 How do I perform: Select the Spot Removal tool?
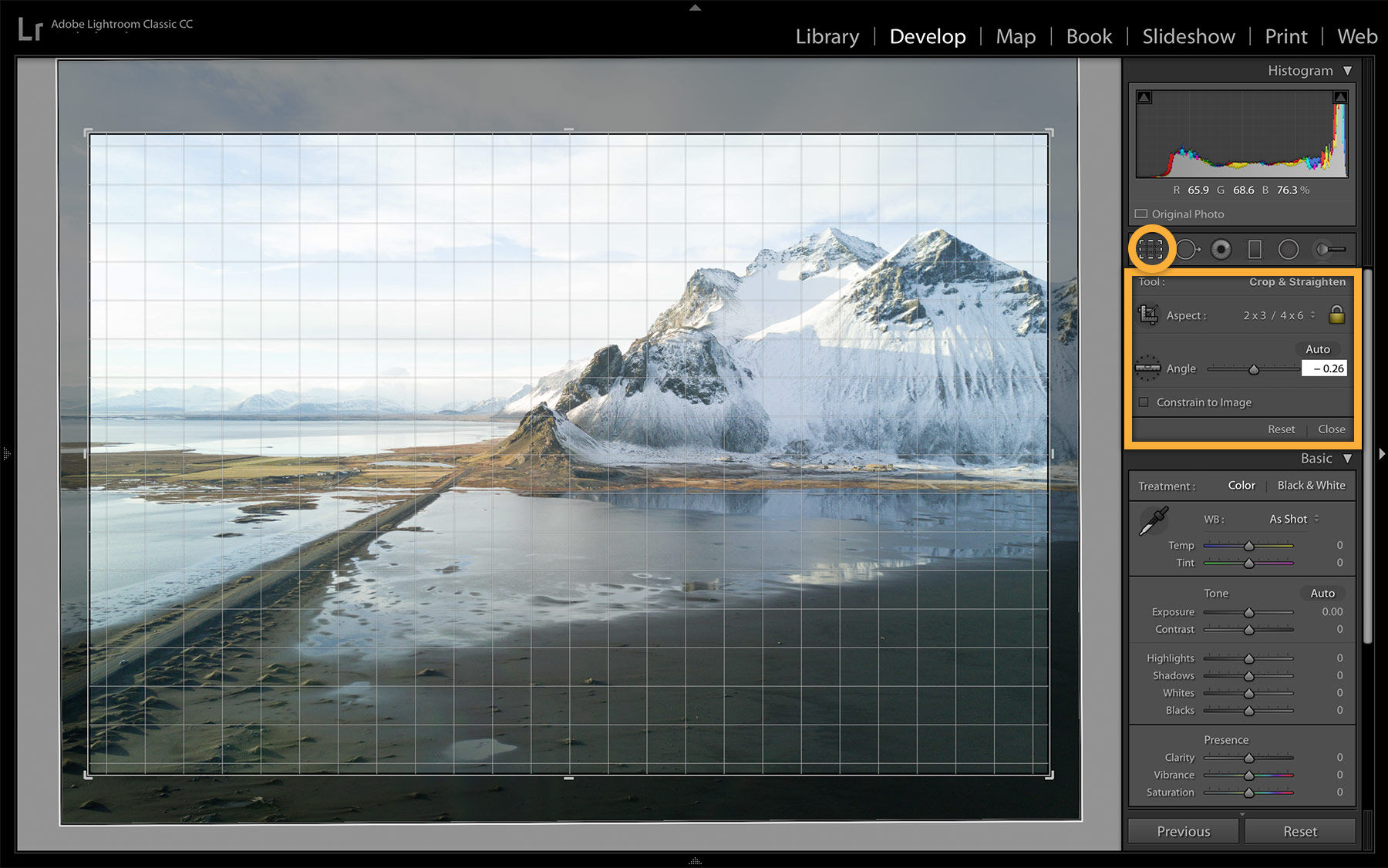(1188, 249)
